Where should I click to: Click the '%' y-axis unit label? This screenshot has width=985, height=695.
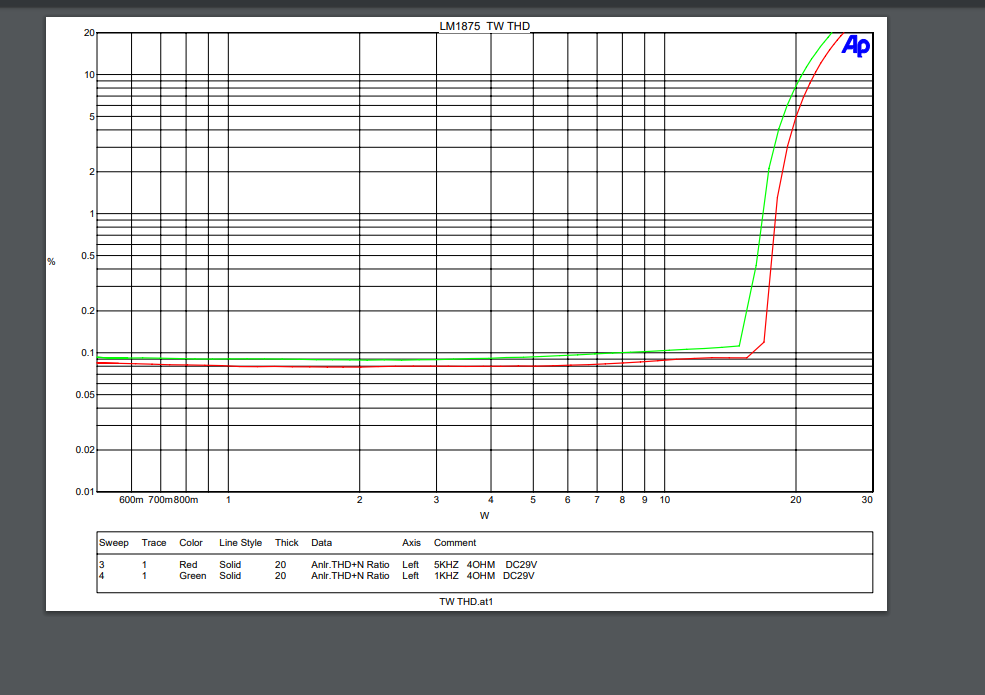coord(52,261)
